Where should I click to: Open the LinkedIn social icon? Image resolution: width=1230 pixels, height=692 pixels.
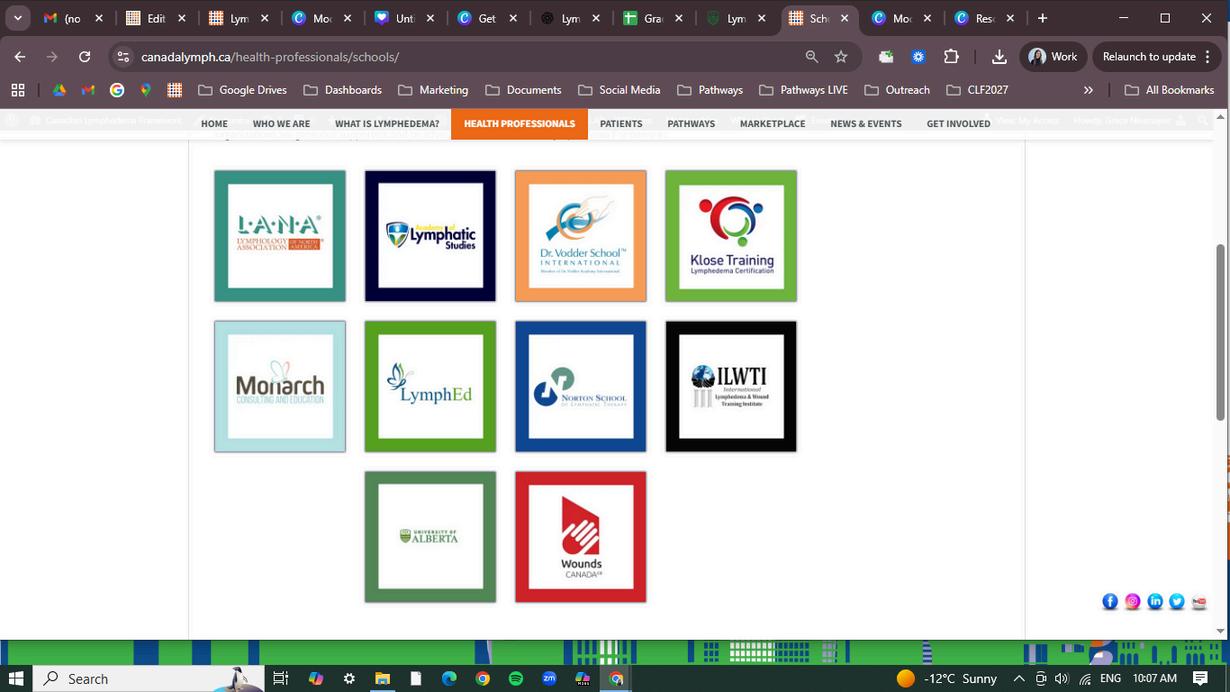[1155, 601]
